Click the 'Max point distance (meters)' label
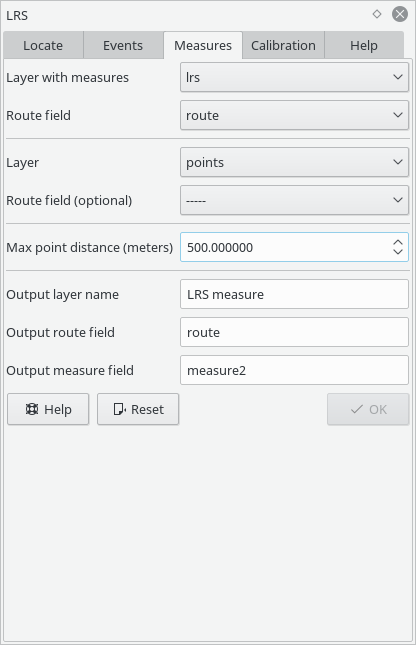This screenshot has width=416, height=645. pos(89,248)
